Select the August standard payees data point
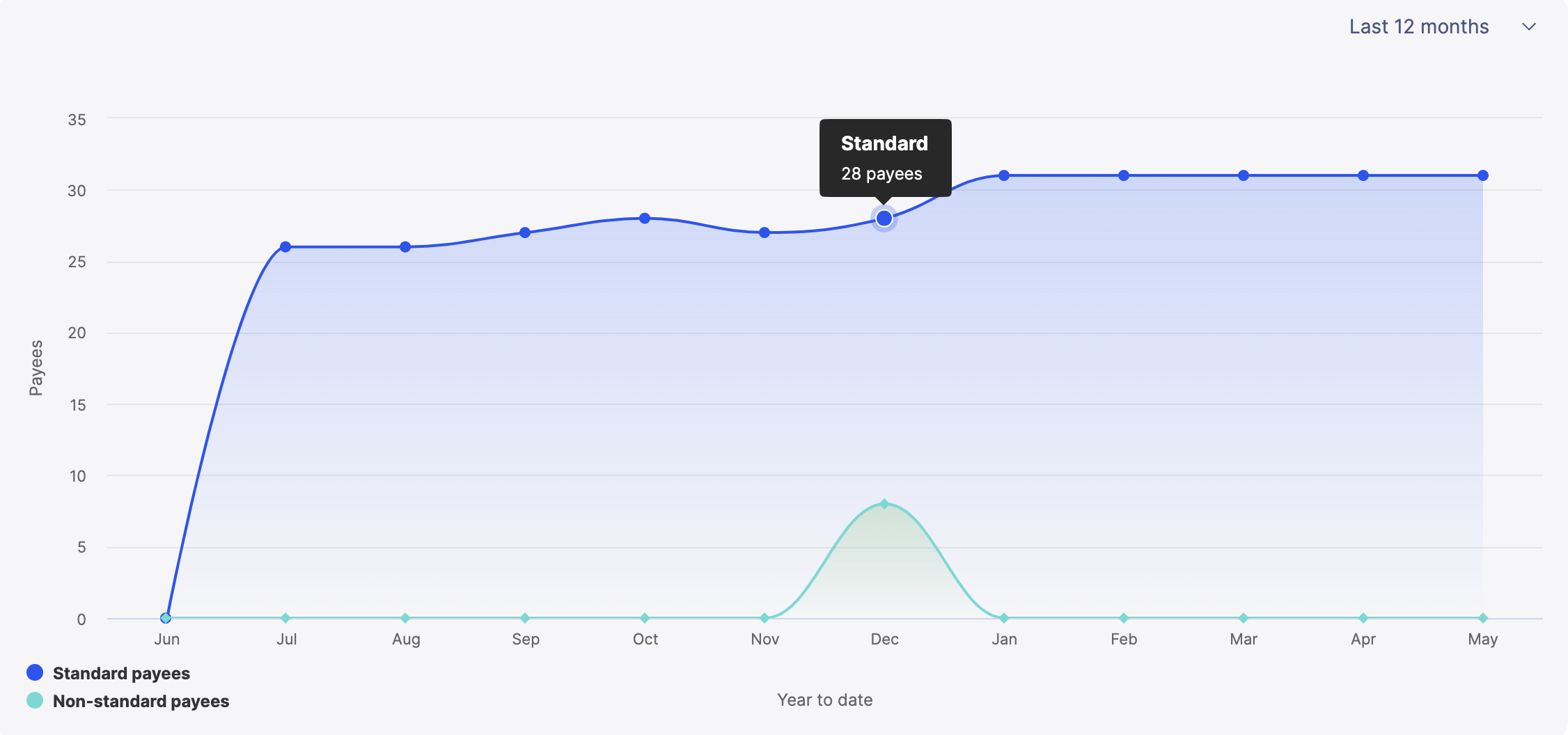 pyautogui.click(x=405, y=247)
